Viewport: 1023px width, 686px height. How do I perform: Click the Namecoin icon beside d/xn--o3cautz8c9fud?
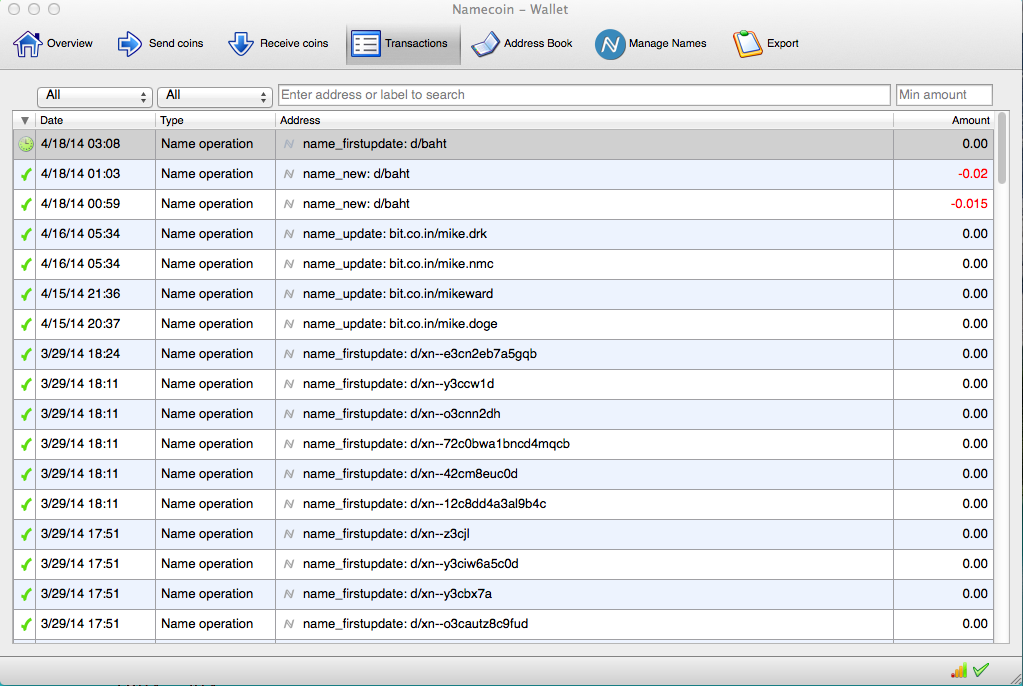pyautogui.click(x=289, y=625)
